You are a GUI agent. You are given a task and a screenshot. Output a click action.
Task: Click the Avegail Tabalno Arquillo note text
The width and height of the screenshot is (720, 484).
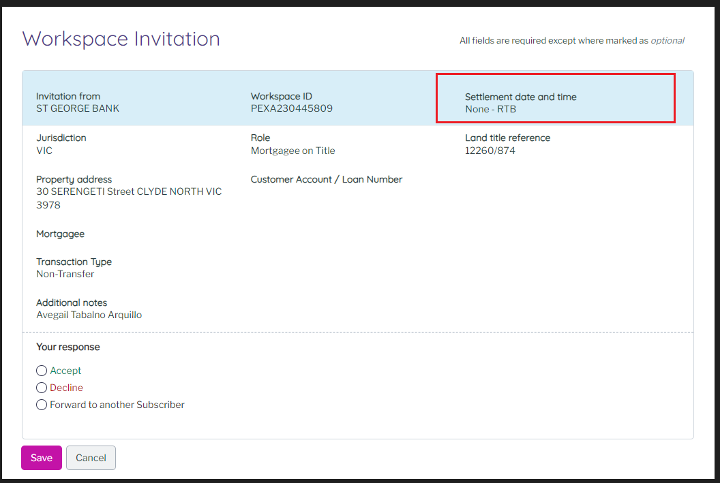coord(89,315)
